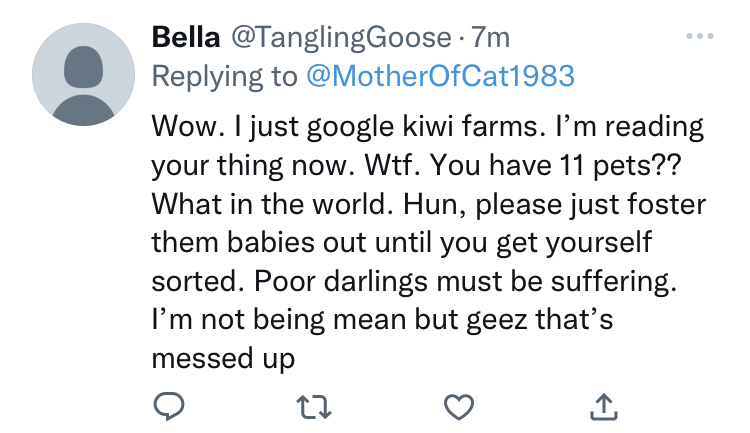Open Bella's default gray profile avatar
The height and width of the screenshot is (433, 750).
84,75
